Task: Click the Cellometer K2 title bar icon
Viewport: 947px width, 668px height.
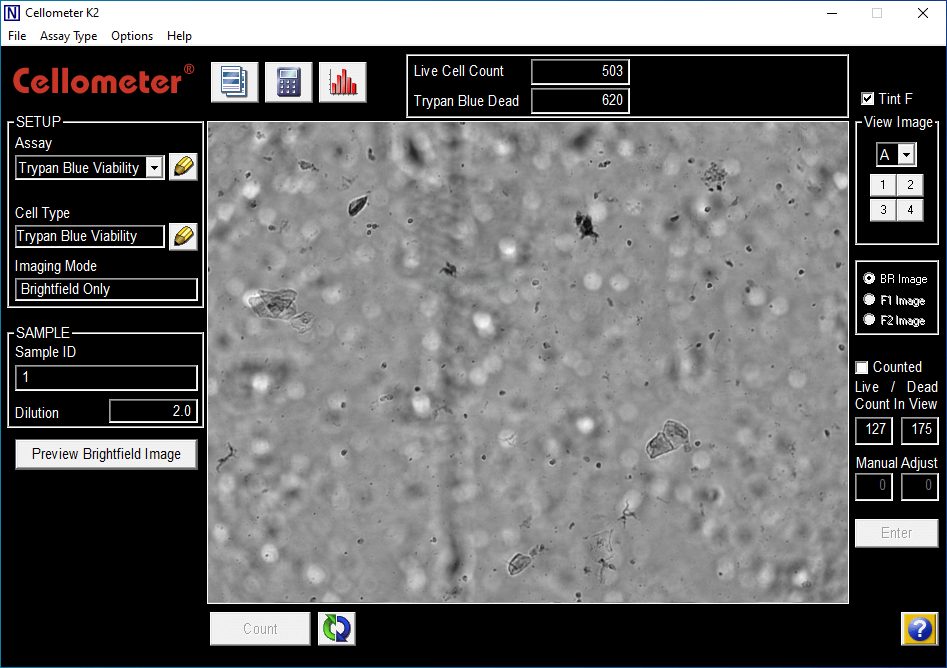Action: [x=11, y=12]
